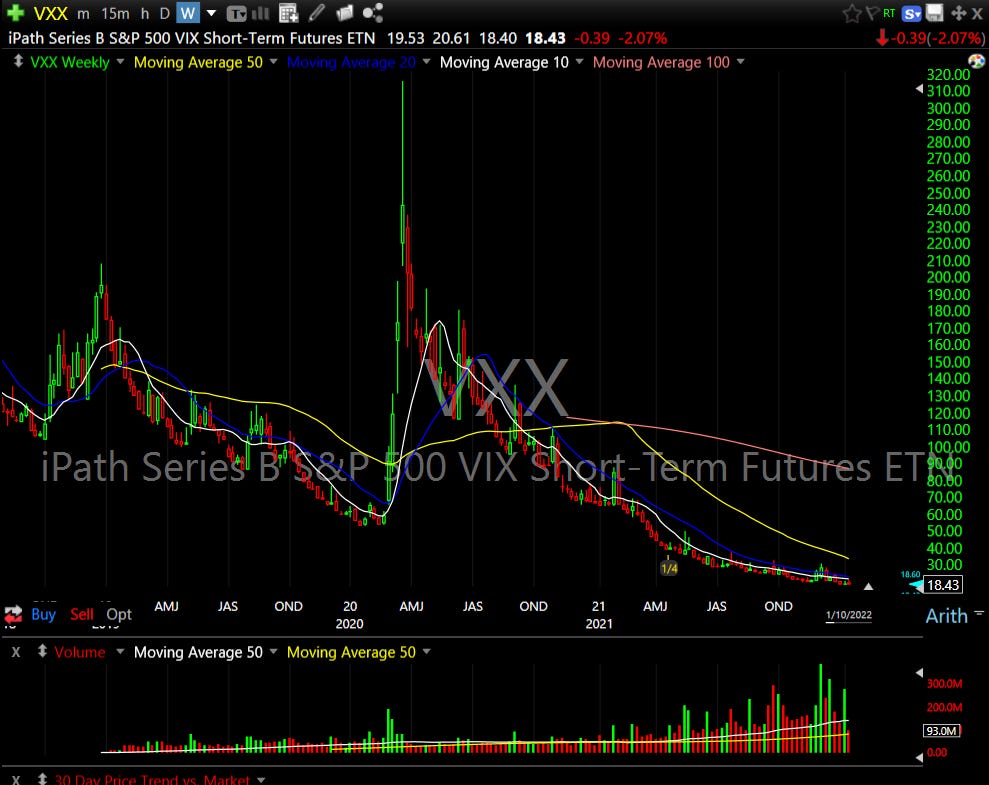Expand Moving Average 10 dropdown arrow
This screenshot has width=989, height=785.
coord(579,61)
